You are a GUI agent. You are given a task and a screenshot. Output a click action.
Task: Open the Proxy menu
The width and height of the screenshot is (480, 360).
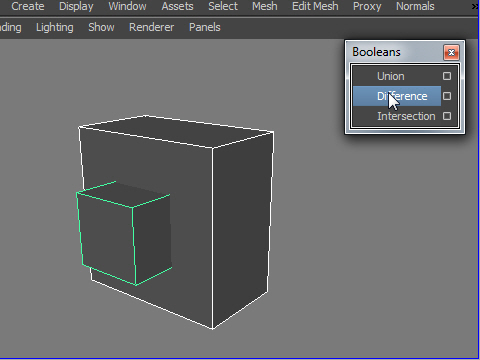[367, 7]
